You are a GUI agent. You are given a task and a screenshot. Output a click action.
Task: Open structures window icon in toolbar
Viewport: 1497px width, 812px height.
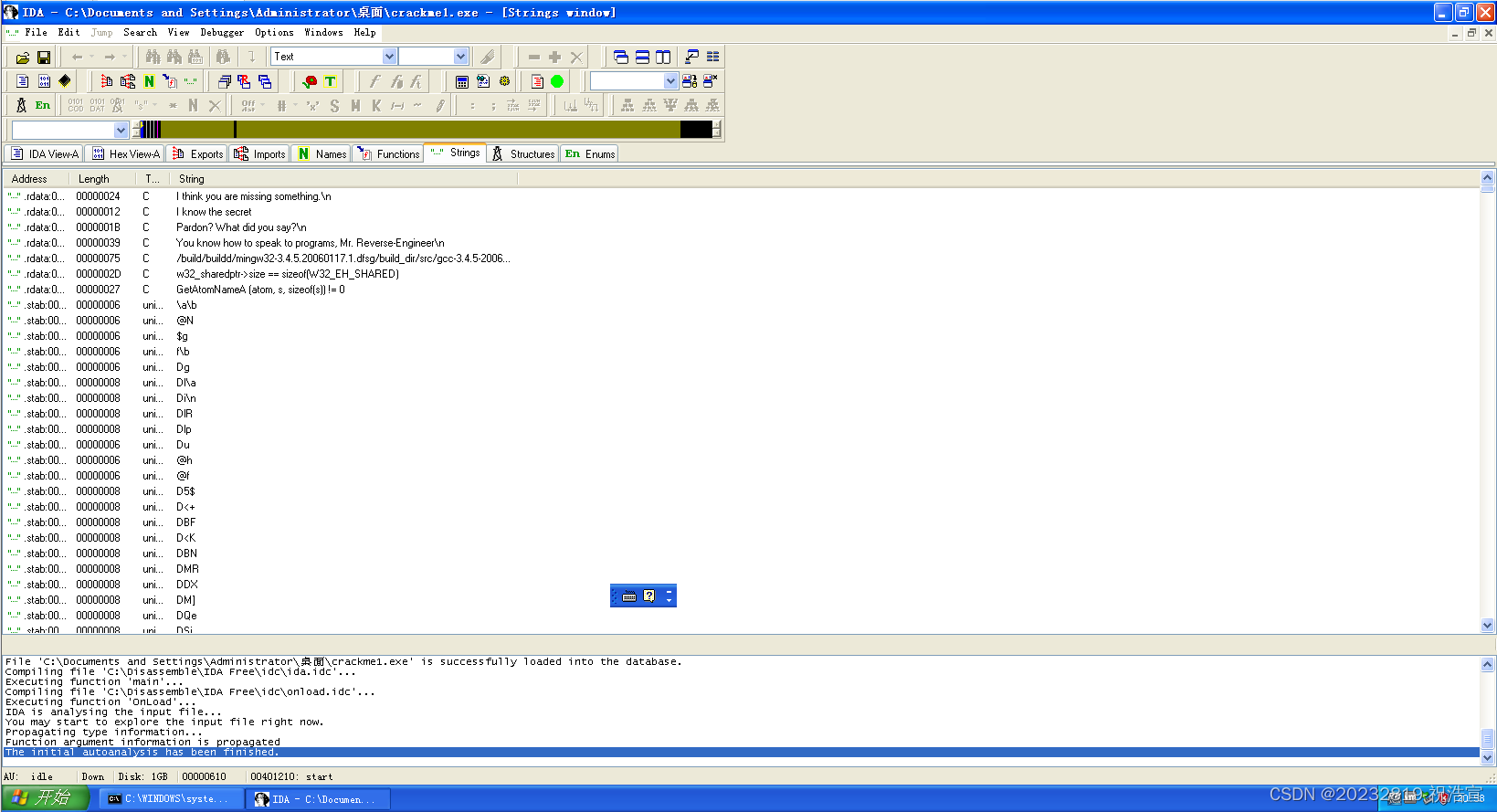22,105
